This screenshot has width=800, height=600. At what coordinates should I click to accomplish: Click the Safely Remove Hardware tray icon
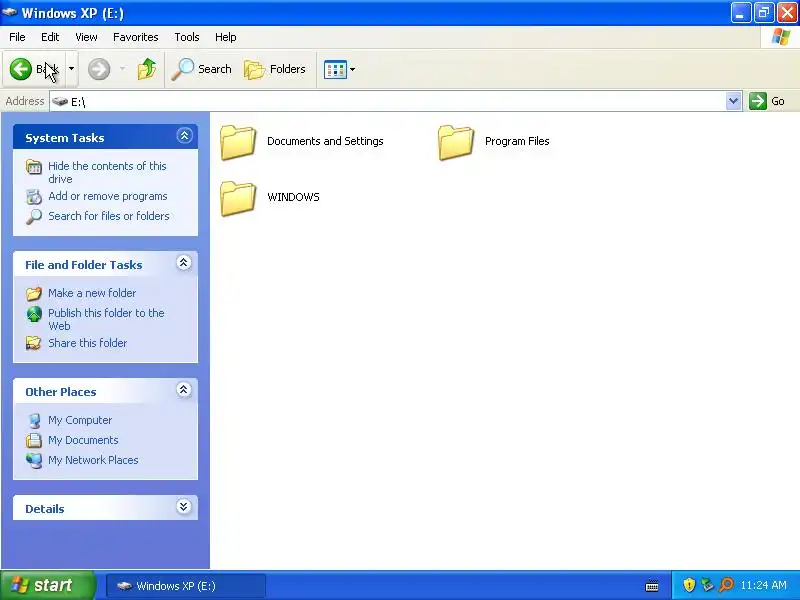click(x=707, y=585)
